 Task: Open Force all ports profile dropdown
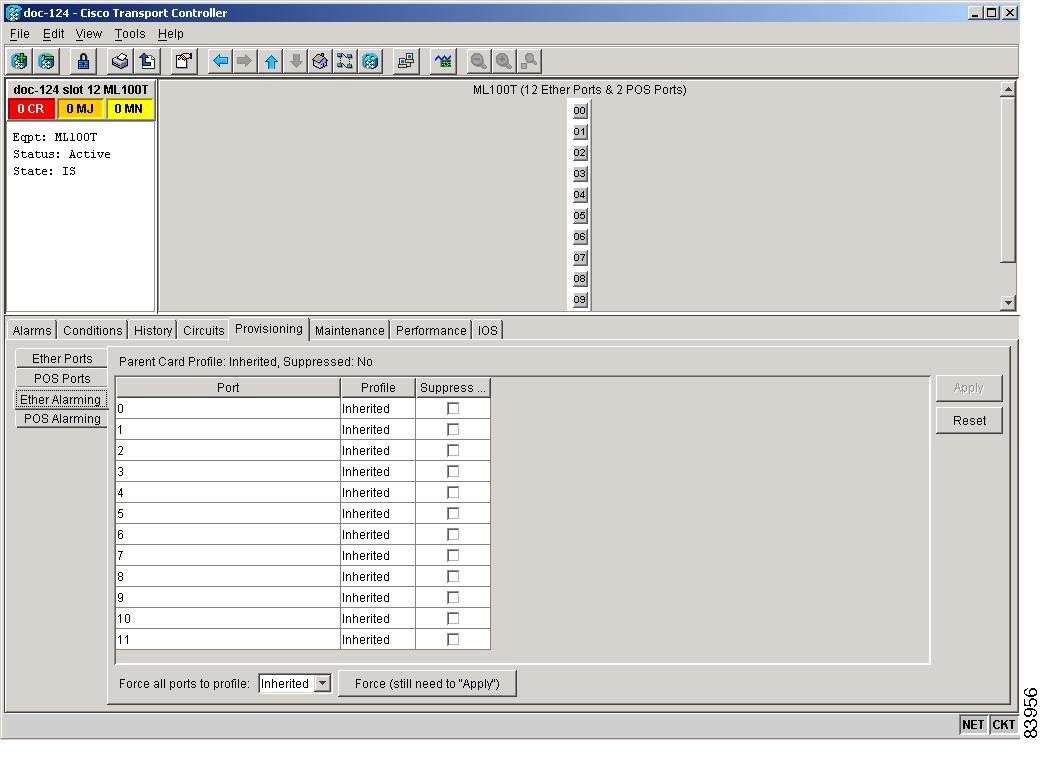(322, 684)
